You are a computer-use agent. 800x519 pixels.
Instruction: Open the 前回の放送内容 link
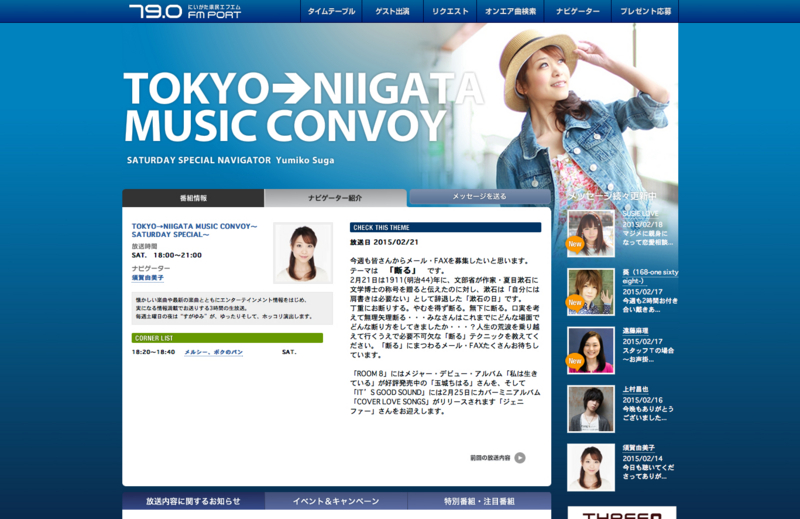point(490,458)
